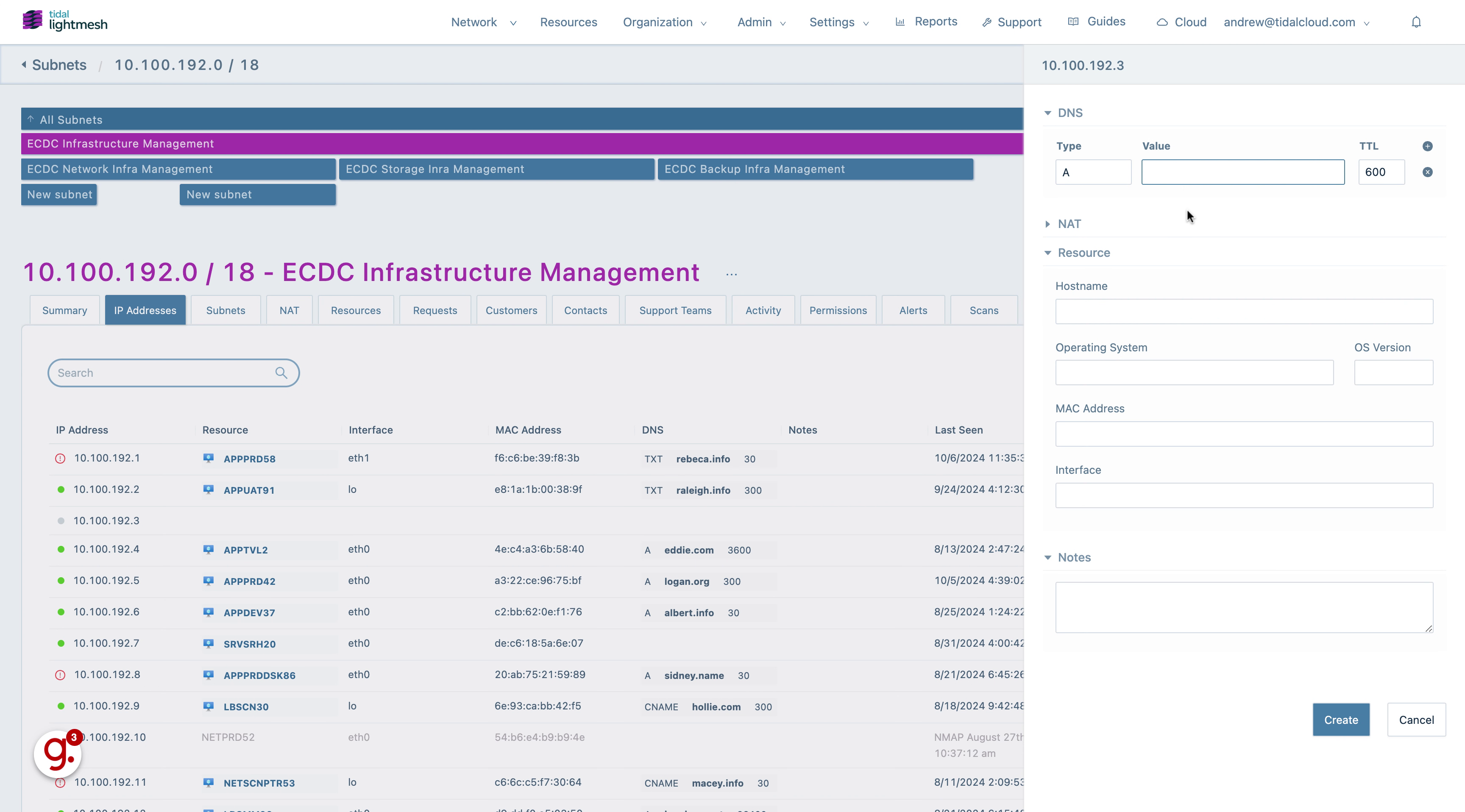Click the notification bell icon
Viewport: 1465px width, 812px height.
pyautogui.click(x=1416, y=22)
